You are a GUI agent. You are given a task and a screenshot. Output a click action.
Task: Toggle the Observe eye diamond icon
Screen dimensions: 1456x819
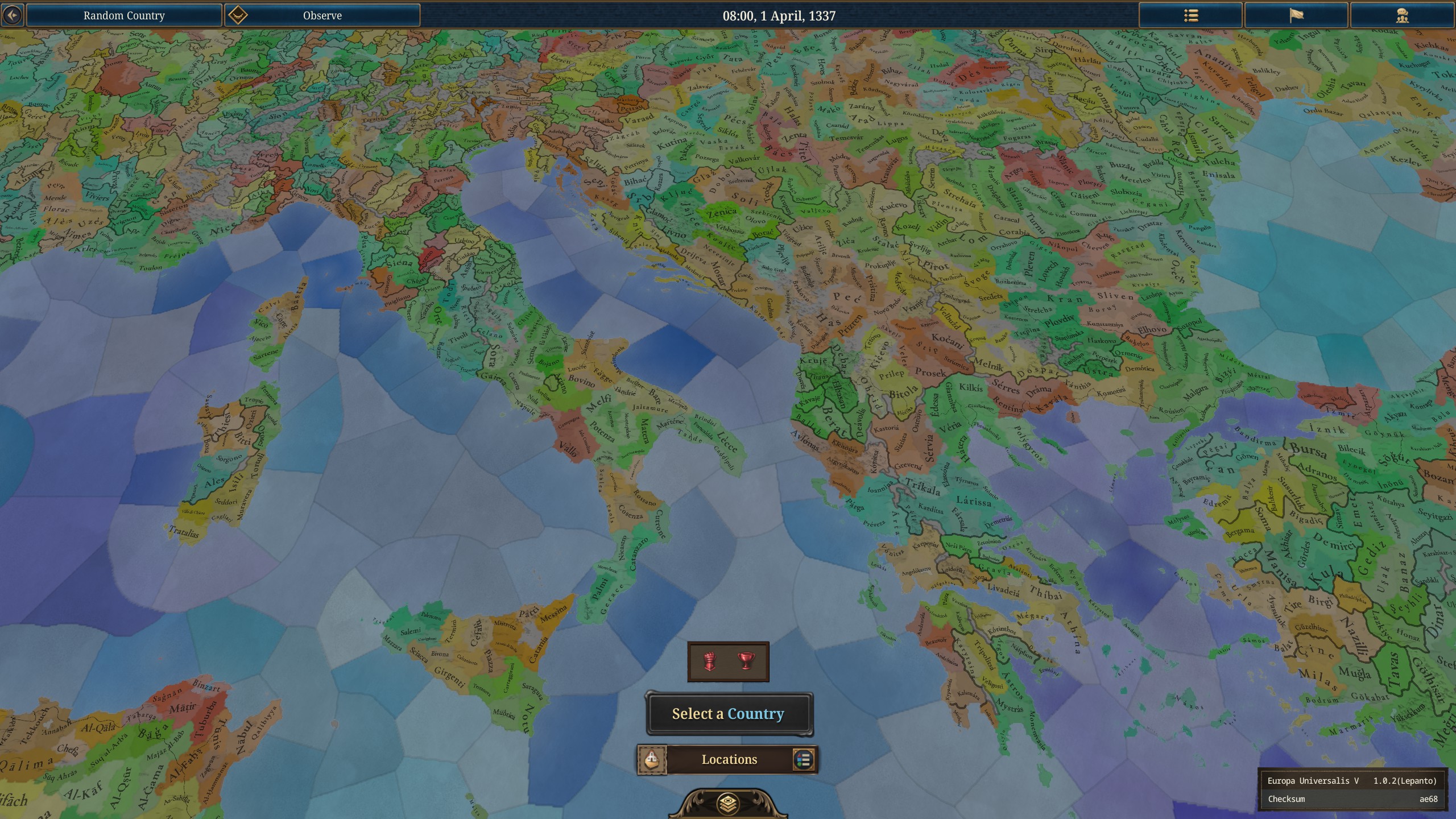(x=238, y=15)
